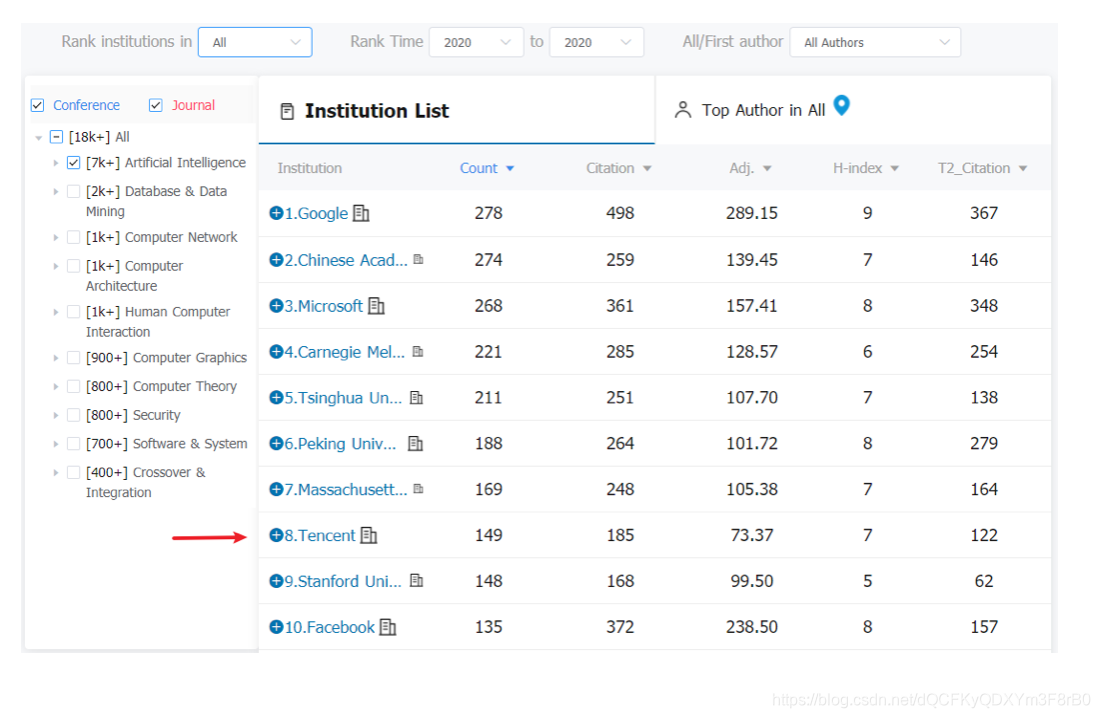
Task: Click the blue location pin icon
Action: [x=842, y=105]
